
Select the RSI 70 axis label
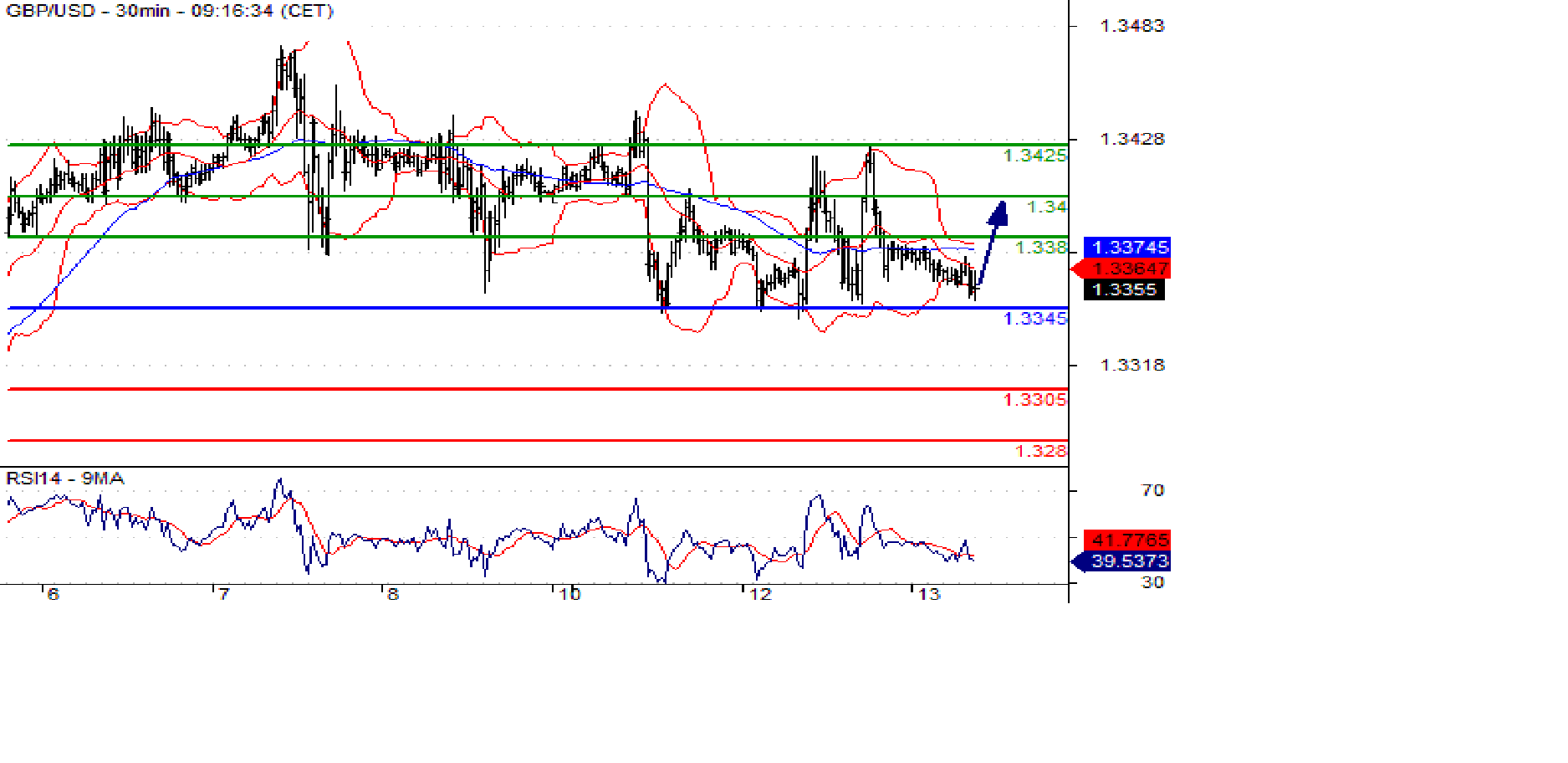point(1153,490)
